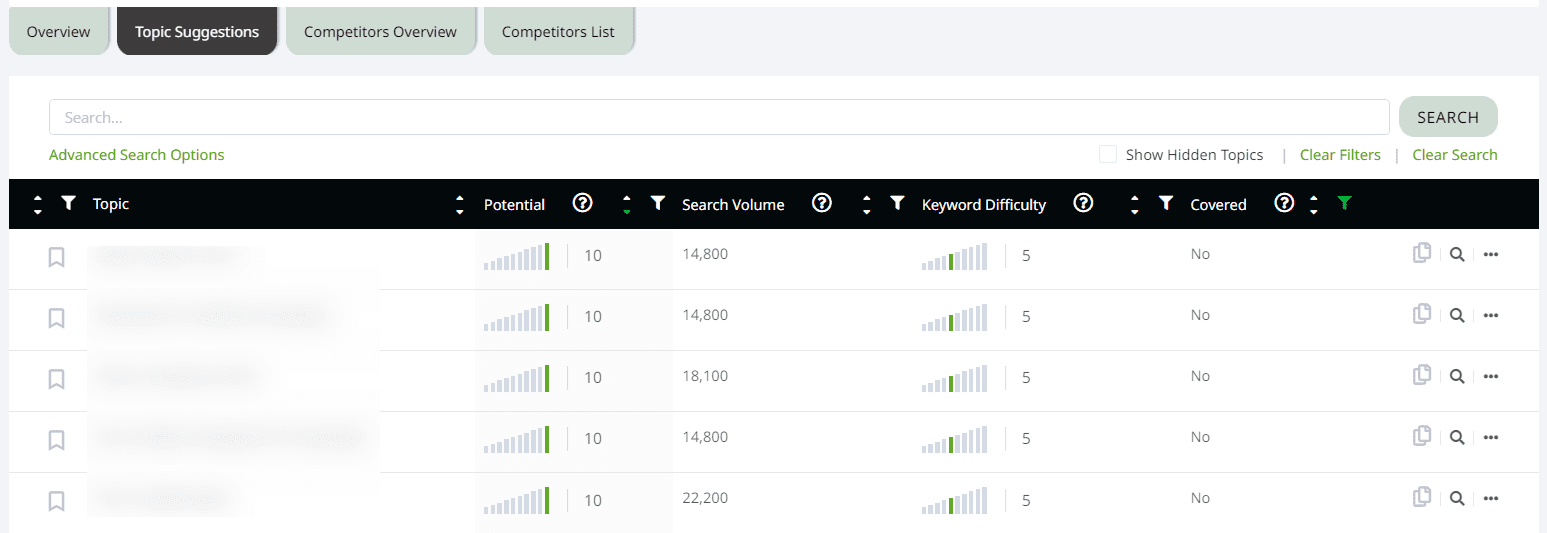Bookmark the topic with 22,200 search volume
This screenshot has height=533, width=1547.
[x=57, y=501]
